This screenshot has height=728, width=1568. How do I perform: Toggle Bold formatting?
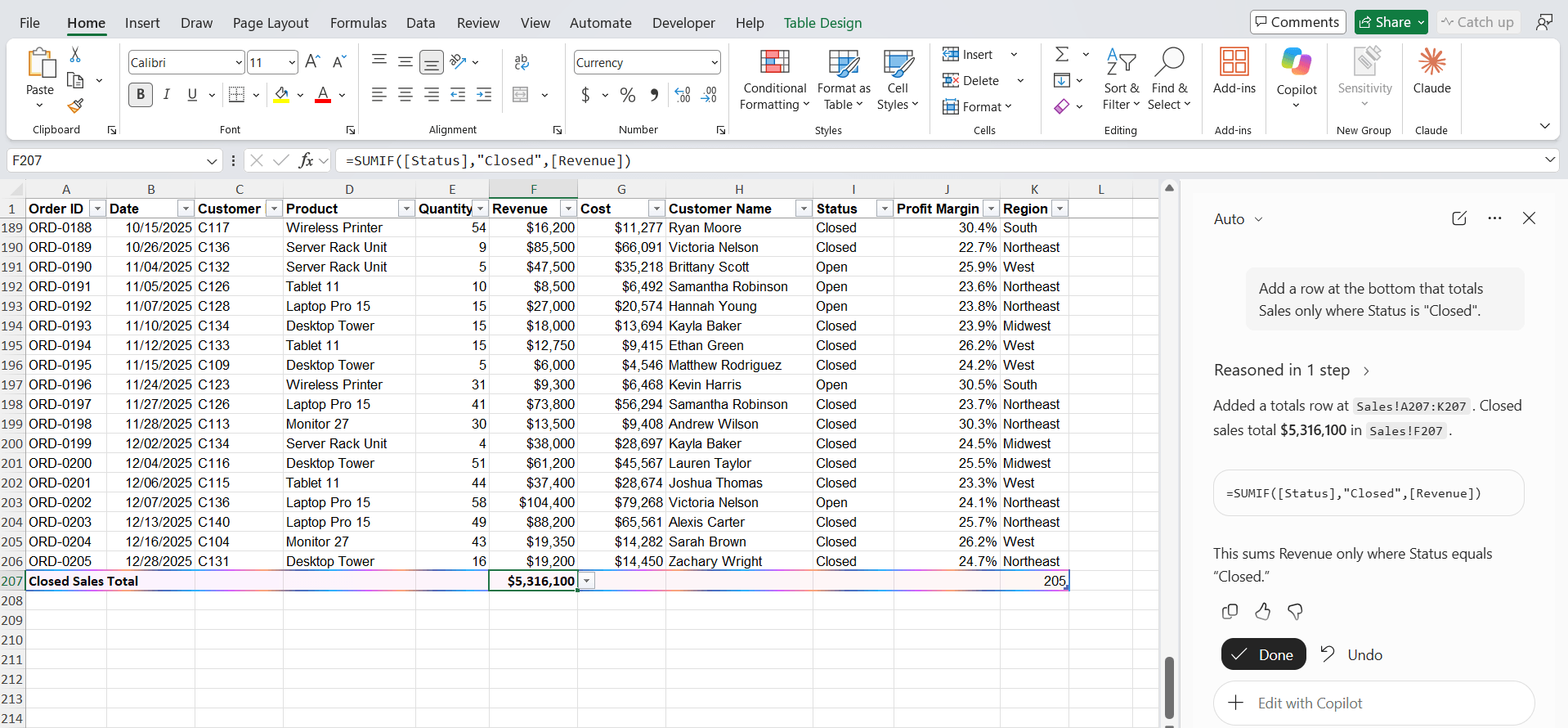pos(141,95)
